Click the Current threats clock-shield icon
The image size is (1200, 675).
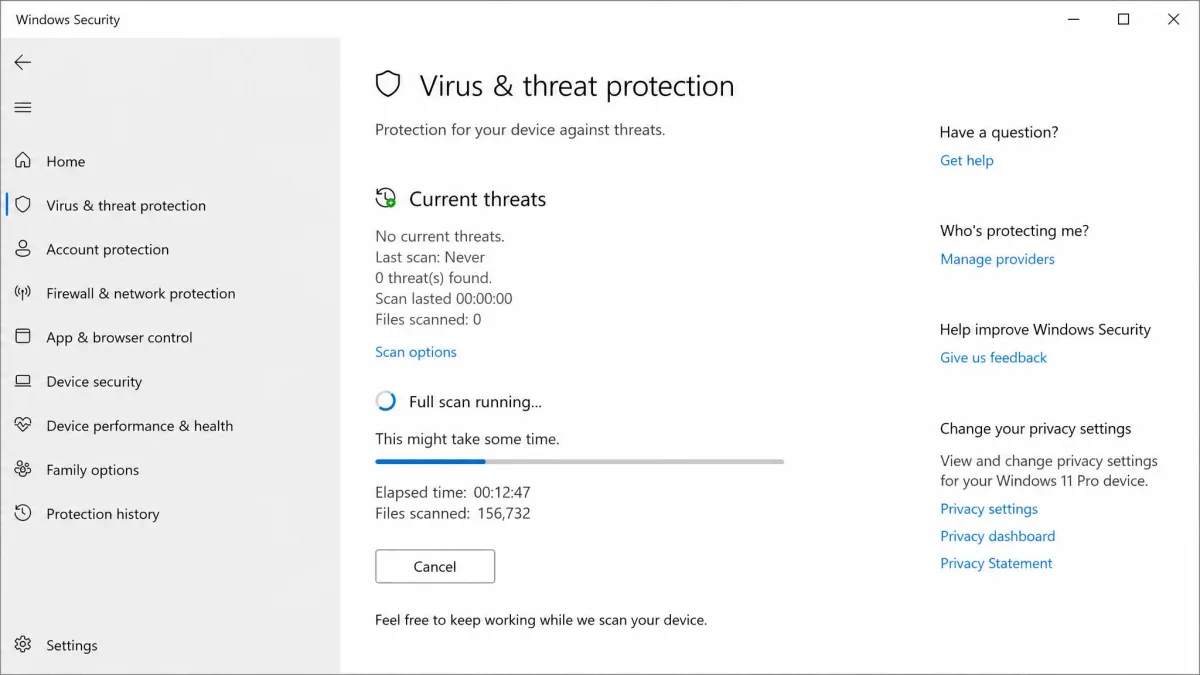(x=386, y=198)
